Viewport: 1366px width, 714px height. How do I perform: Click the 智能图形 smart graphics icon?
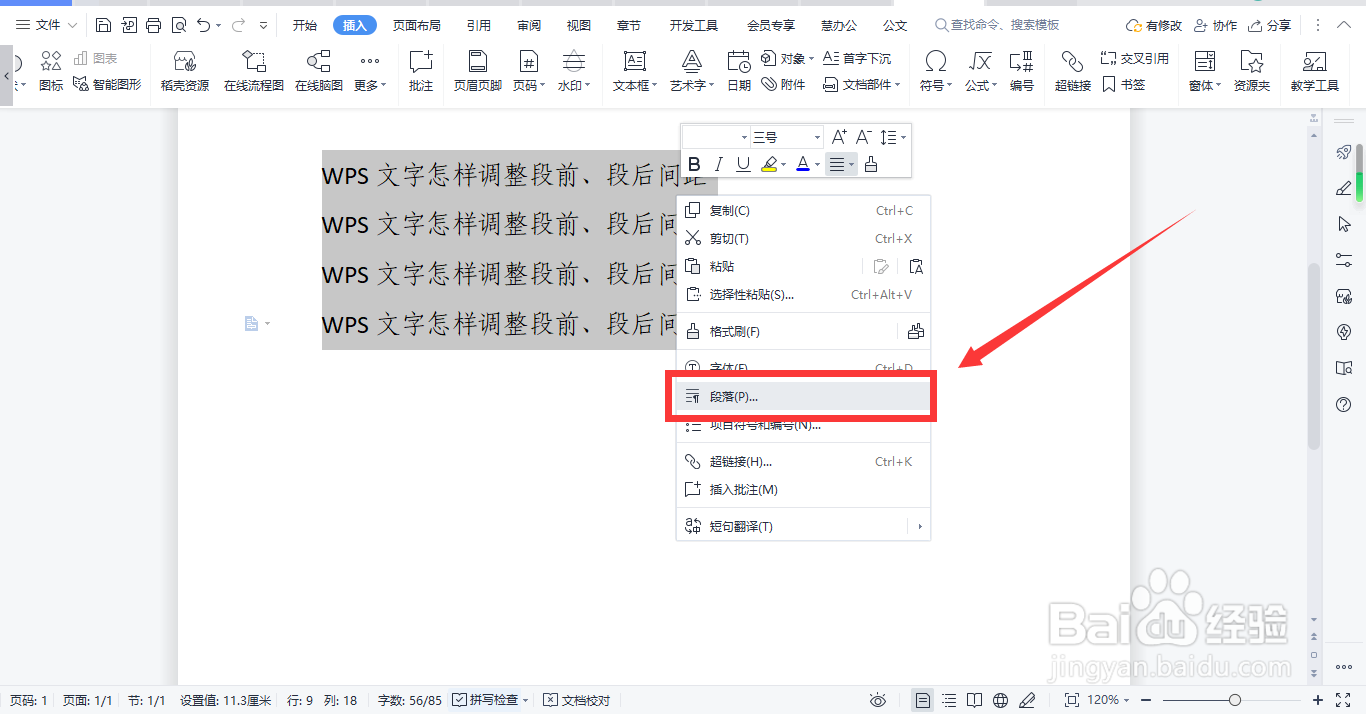coord(107,85)
